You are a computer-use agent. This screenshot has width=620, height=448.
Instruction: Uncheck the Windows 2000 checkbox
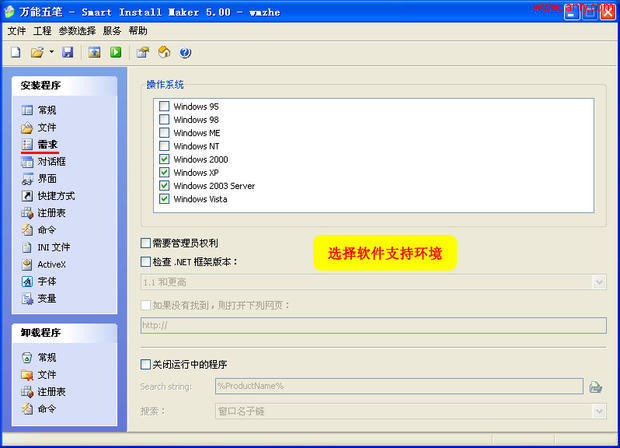pos(164,159)
